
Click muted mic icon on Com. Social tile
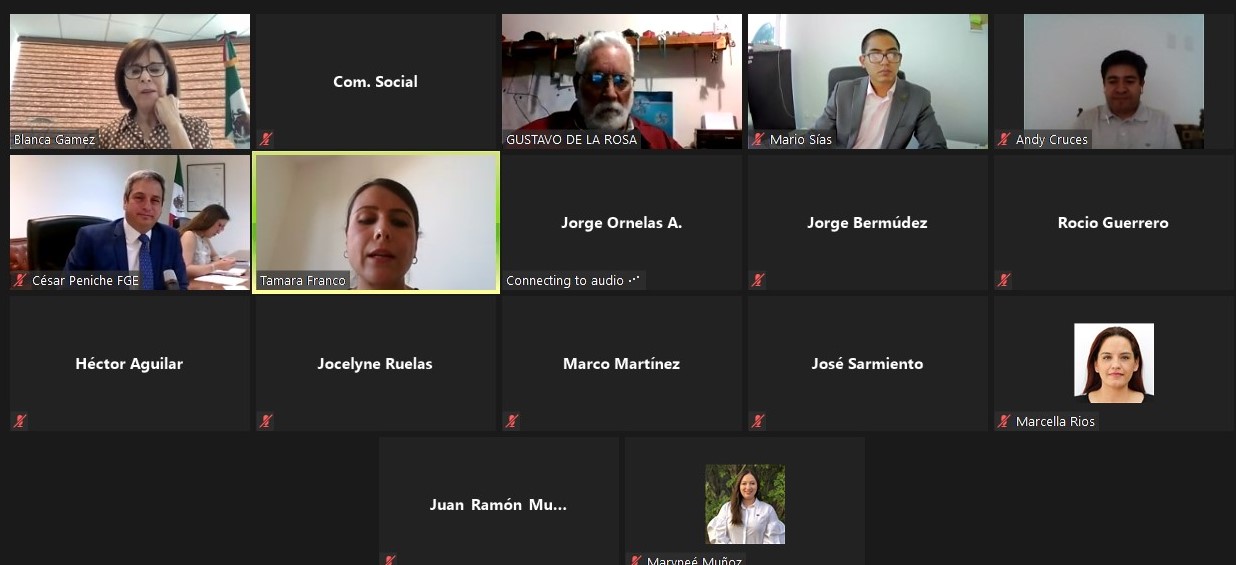tap(266, 139)
